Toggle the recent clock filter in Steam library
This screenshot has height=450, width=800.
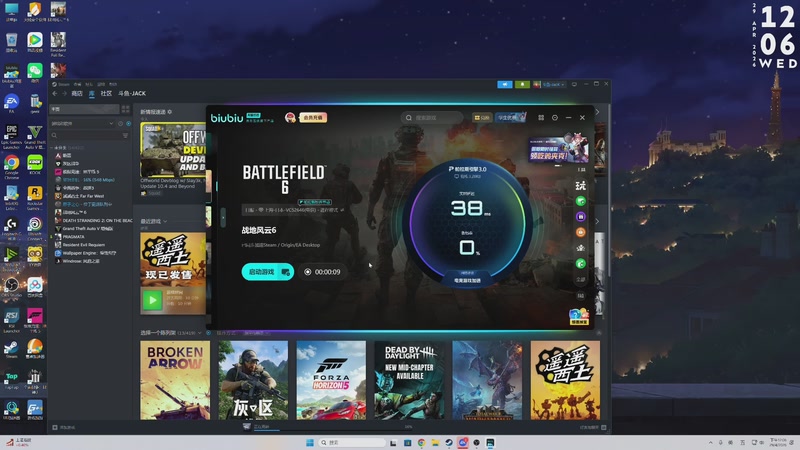[121, 123]
